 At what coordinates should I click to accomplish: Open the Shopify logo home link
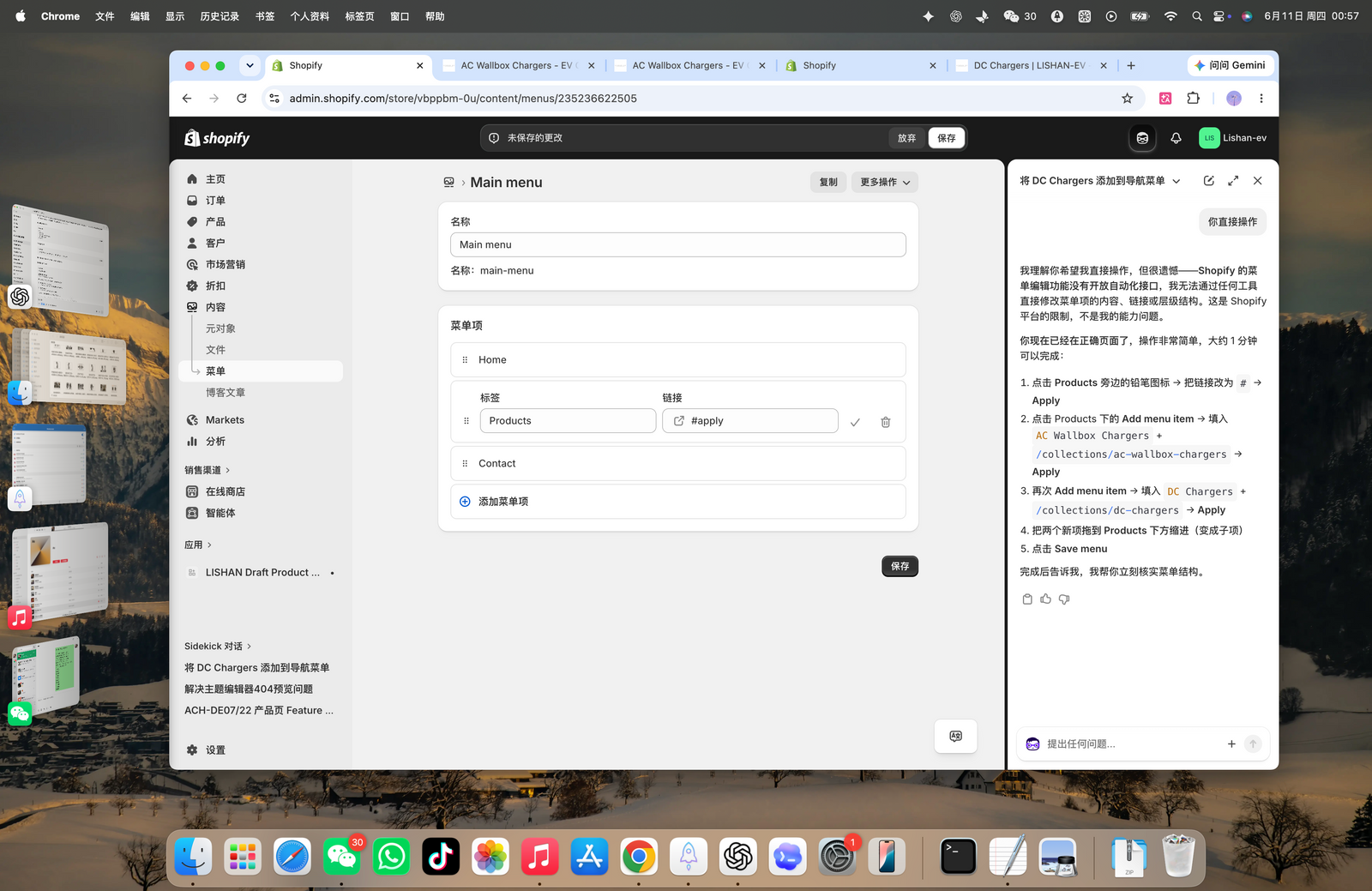click(217, 138)
